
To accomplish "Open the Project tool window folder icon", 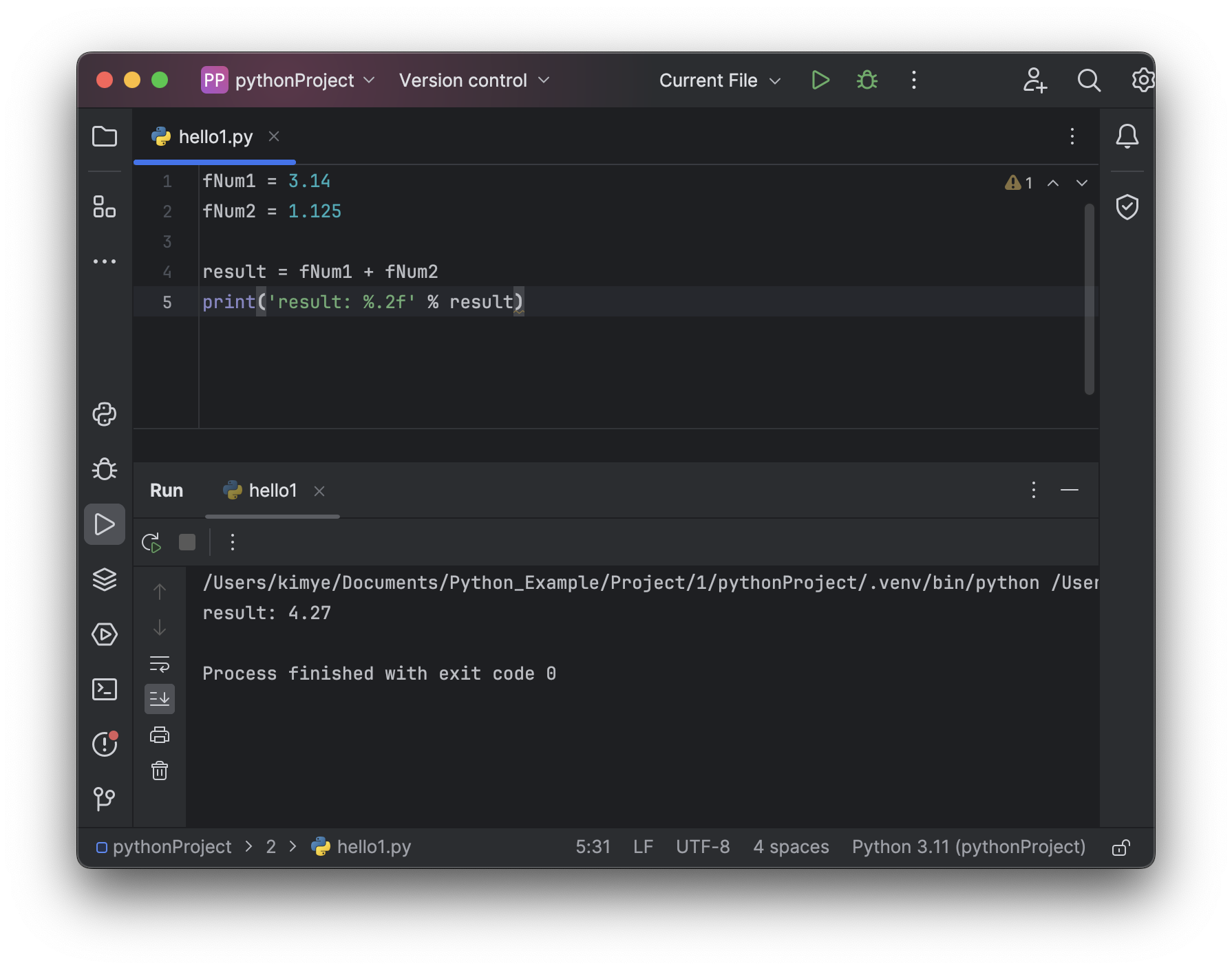I will 105,136.
